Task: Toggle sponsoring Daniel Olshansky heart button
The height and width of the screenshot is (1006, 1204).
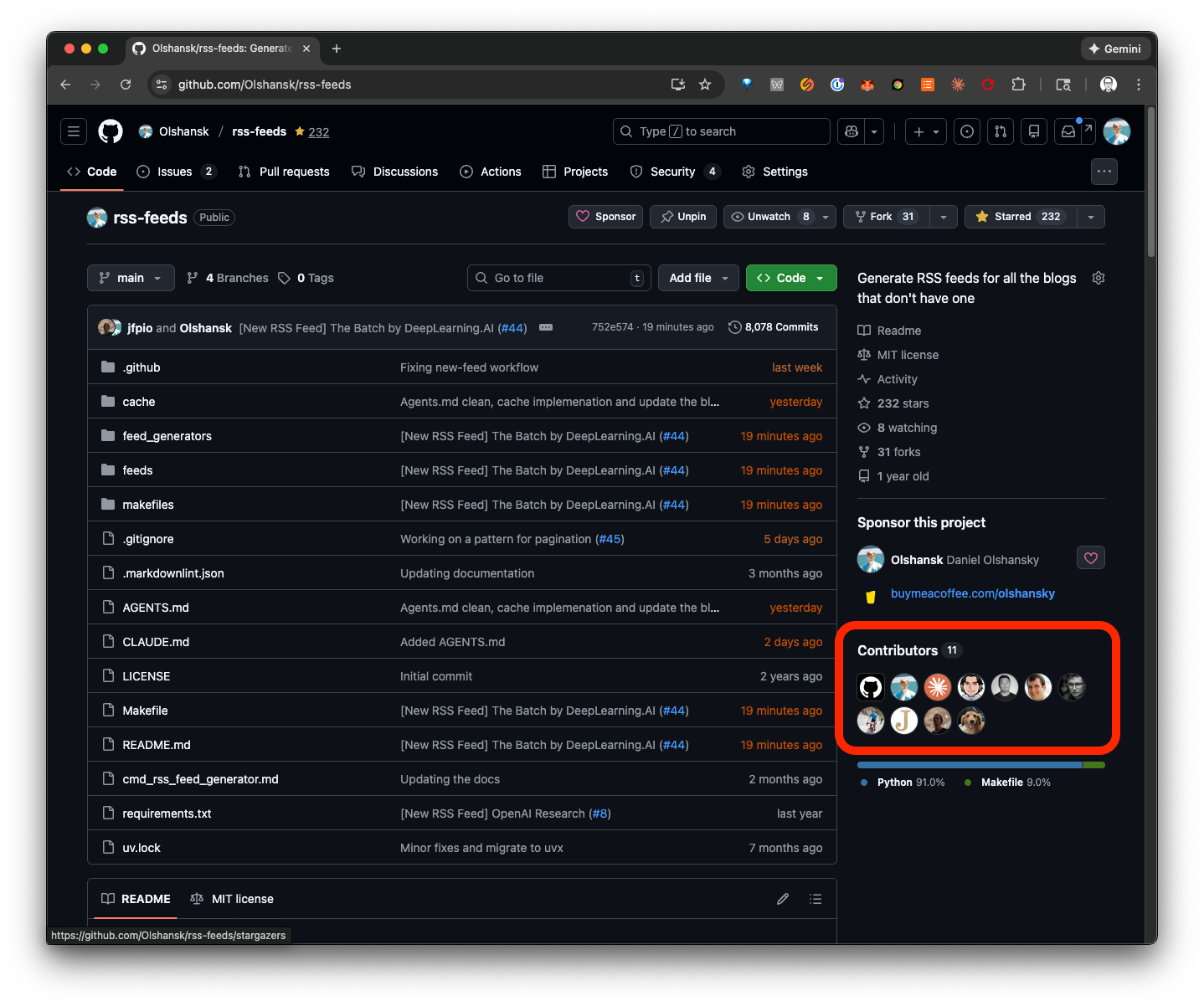Action: tap(1090, 557)
